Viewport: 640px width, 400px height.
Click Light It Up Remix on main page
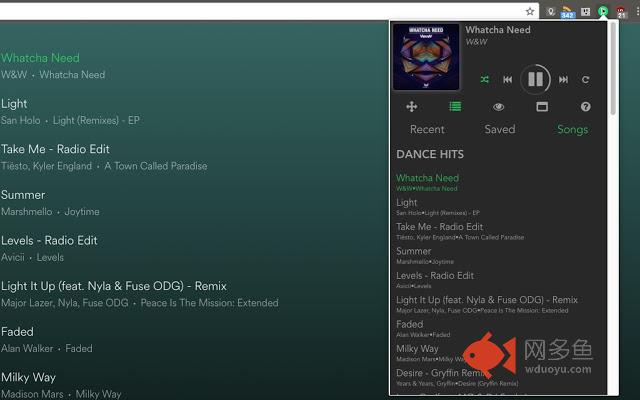tap(113, 286)
